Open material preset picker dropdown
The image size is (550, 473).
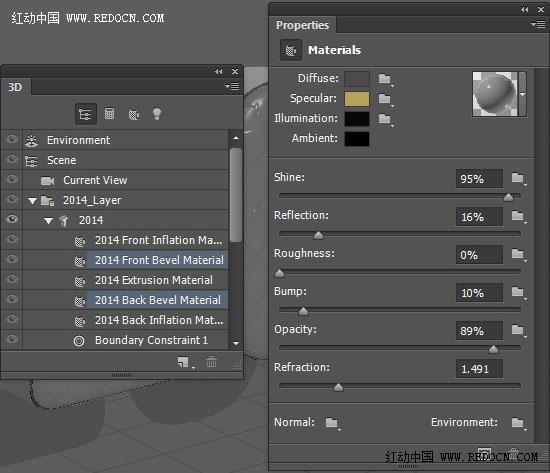tap(523, 94)
